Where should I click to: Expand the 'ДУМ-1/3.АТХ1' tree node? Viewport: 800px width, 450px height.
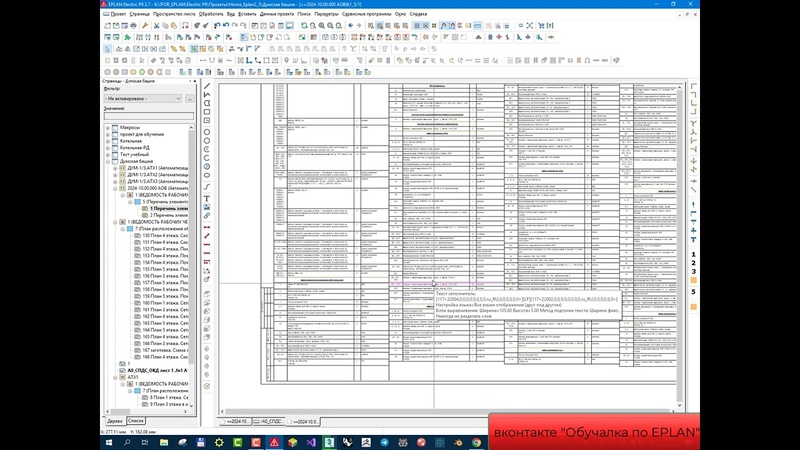pyautogui.click(x=115, y=168)
